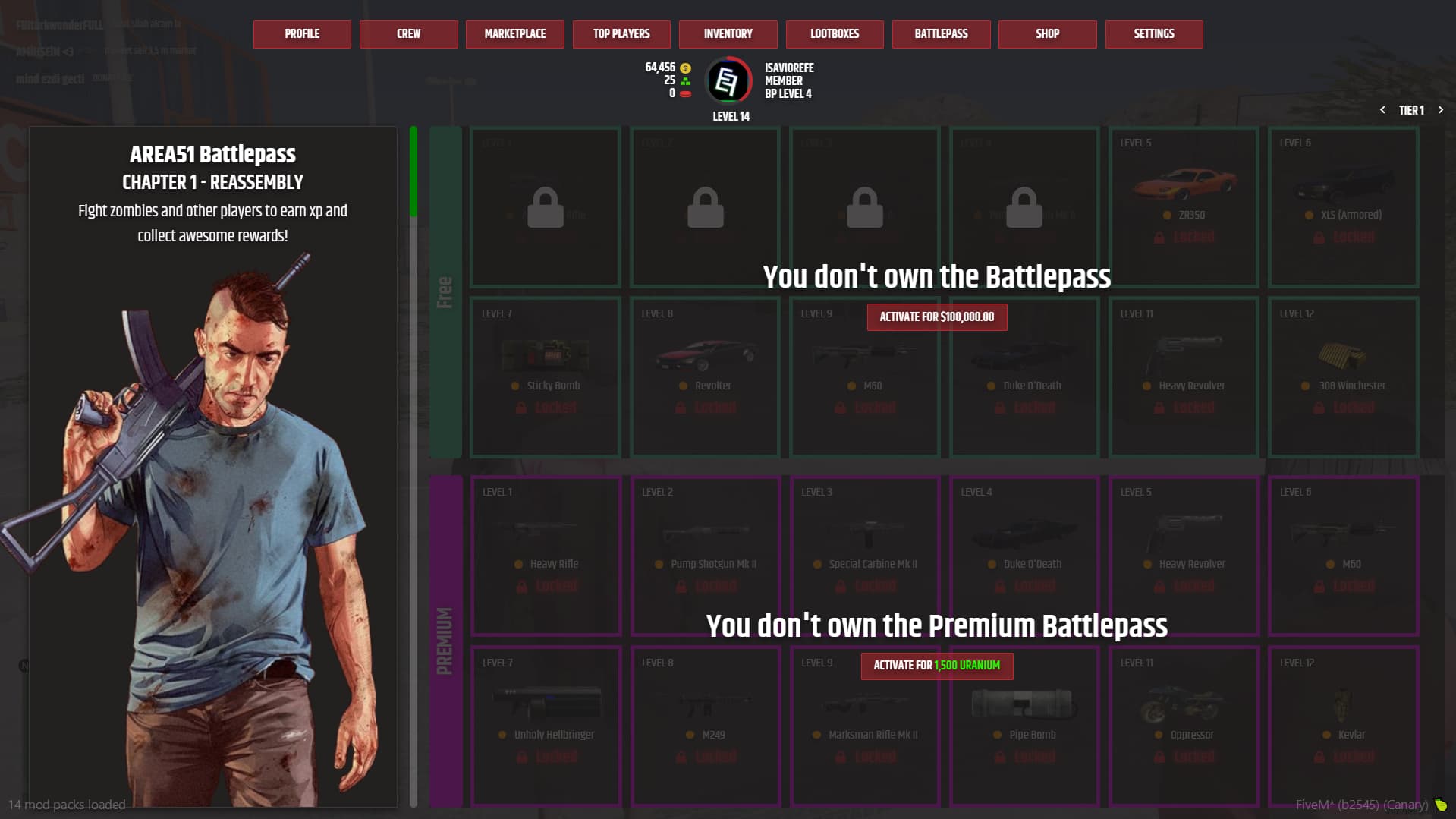Click the crew logo avatar icon
The width and height of the screenshot is (1456, 819).
tap(728, 80)
